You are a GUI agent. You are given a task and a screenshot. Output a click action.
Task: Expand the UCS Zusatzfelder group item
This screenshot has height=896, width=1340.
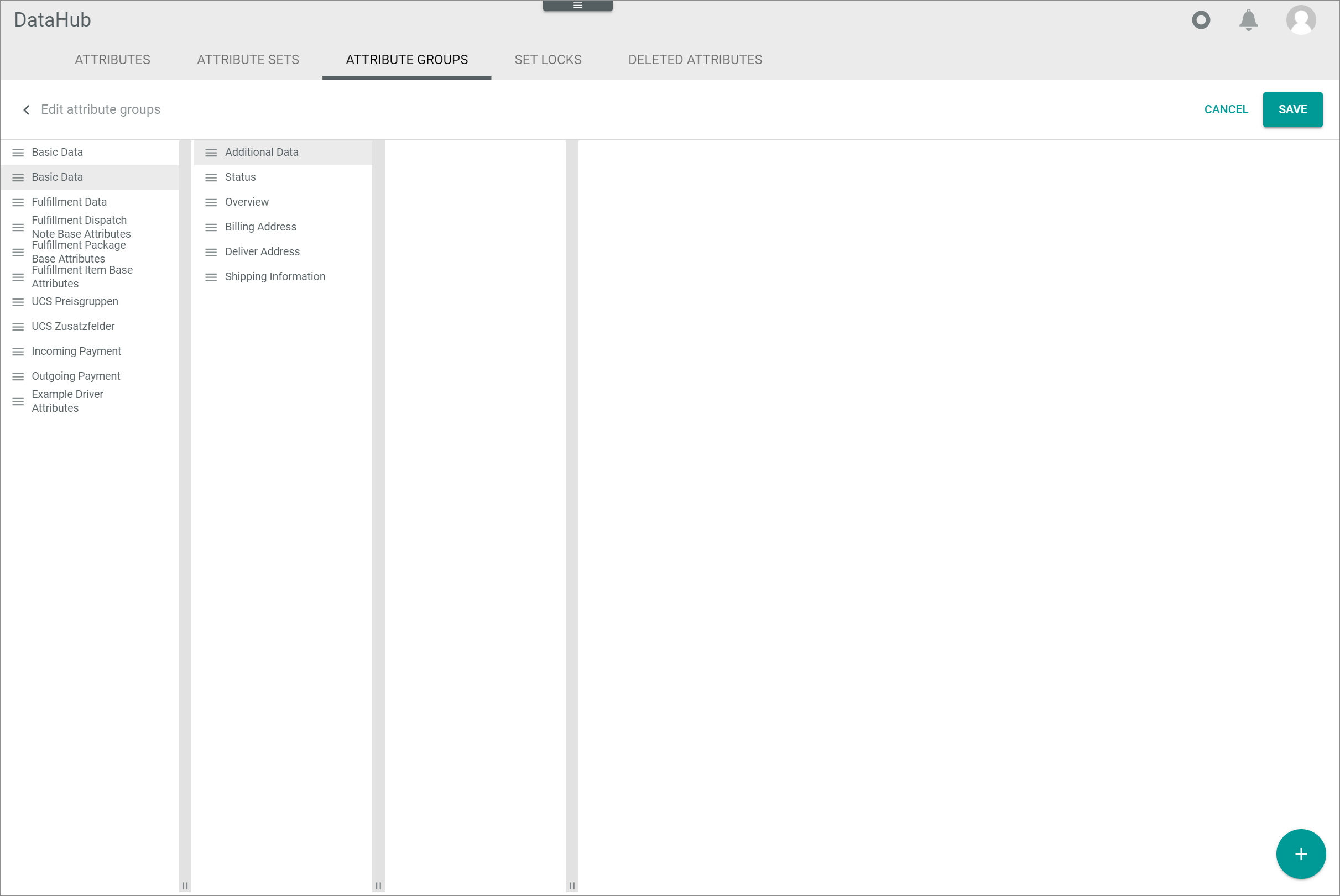coord(73,326)
